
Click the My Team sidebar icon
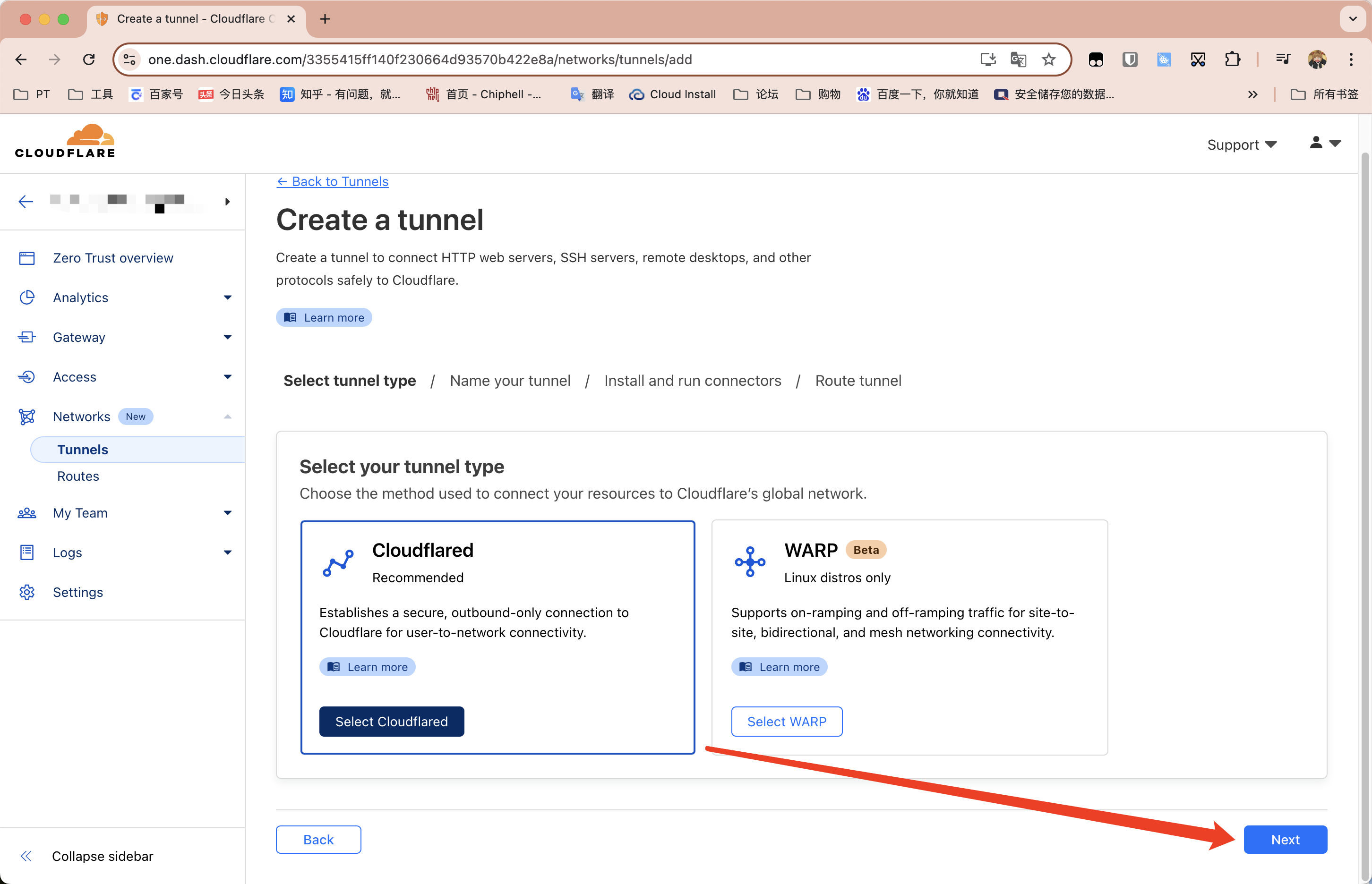(27, 513)
